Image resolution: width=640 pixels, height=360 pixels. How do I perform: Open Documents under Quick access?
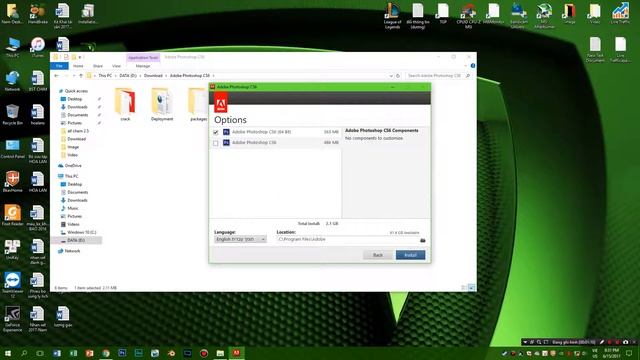tap(78, 115)
